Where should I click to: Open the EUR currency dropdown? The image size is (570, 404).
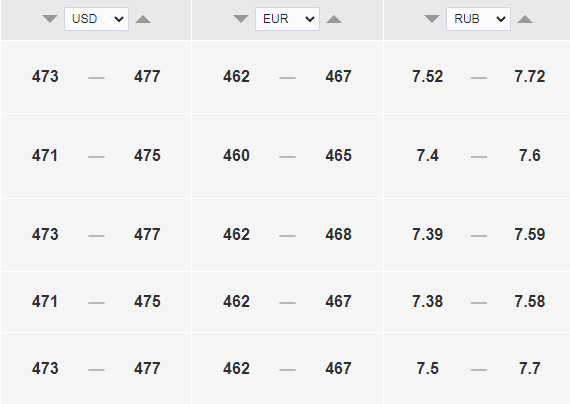coord(288,19)
